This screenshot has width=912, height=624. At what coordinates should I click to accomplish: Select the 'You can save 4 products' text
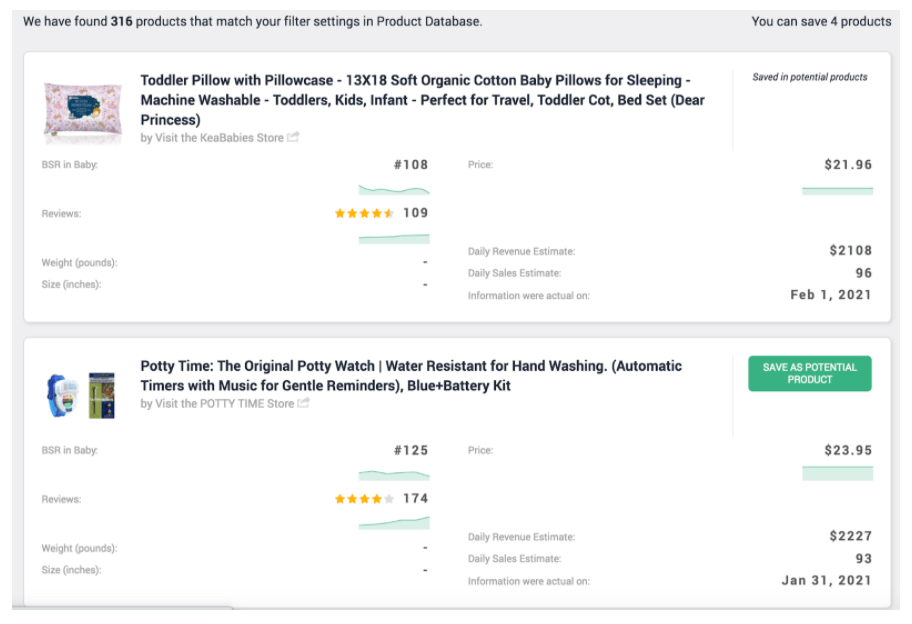click(x=821, y=22)
